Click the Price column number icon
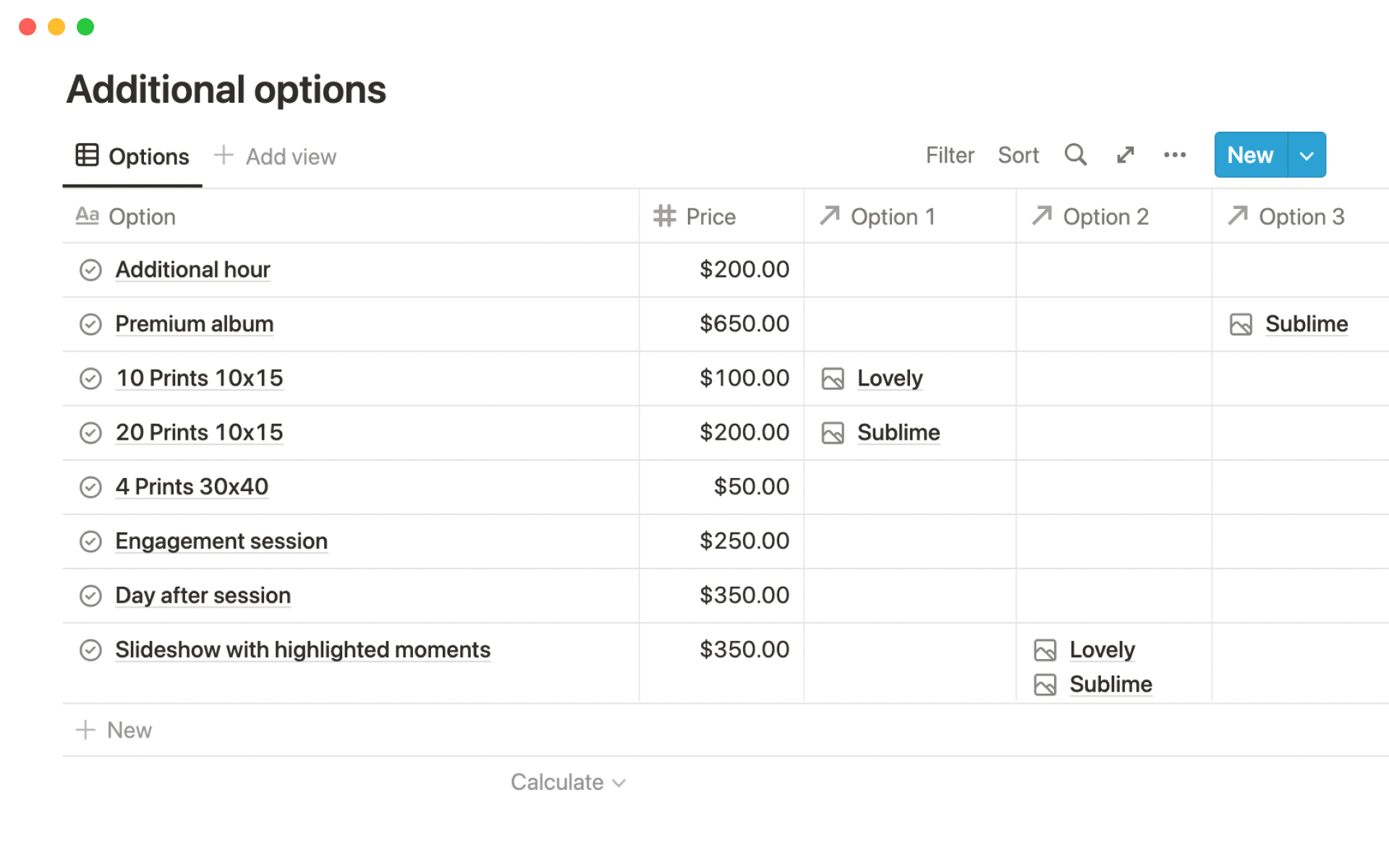Image resolution: width=1389 pixels, height=868 pixels. click(x=664, y=216)
